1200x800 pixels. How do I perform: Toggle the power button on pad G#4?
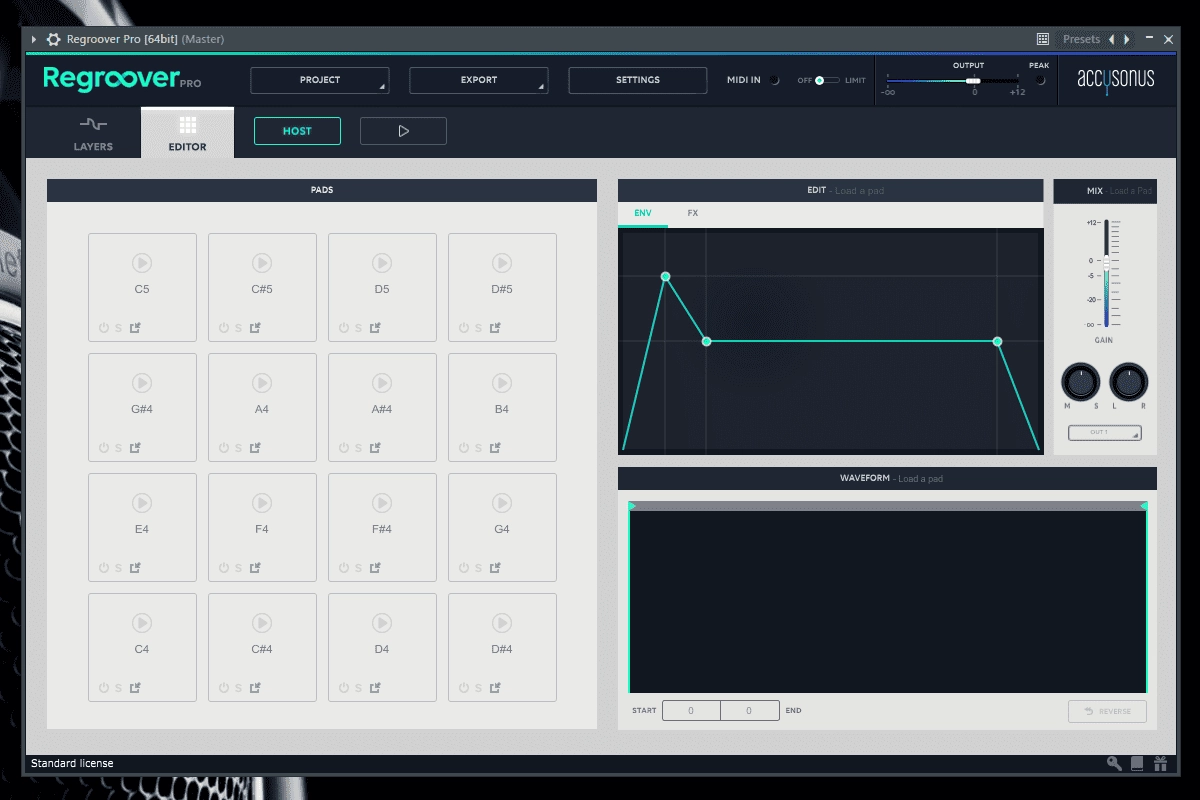(x=103, y=448)
